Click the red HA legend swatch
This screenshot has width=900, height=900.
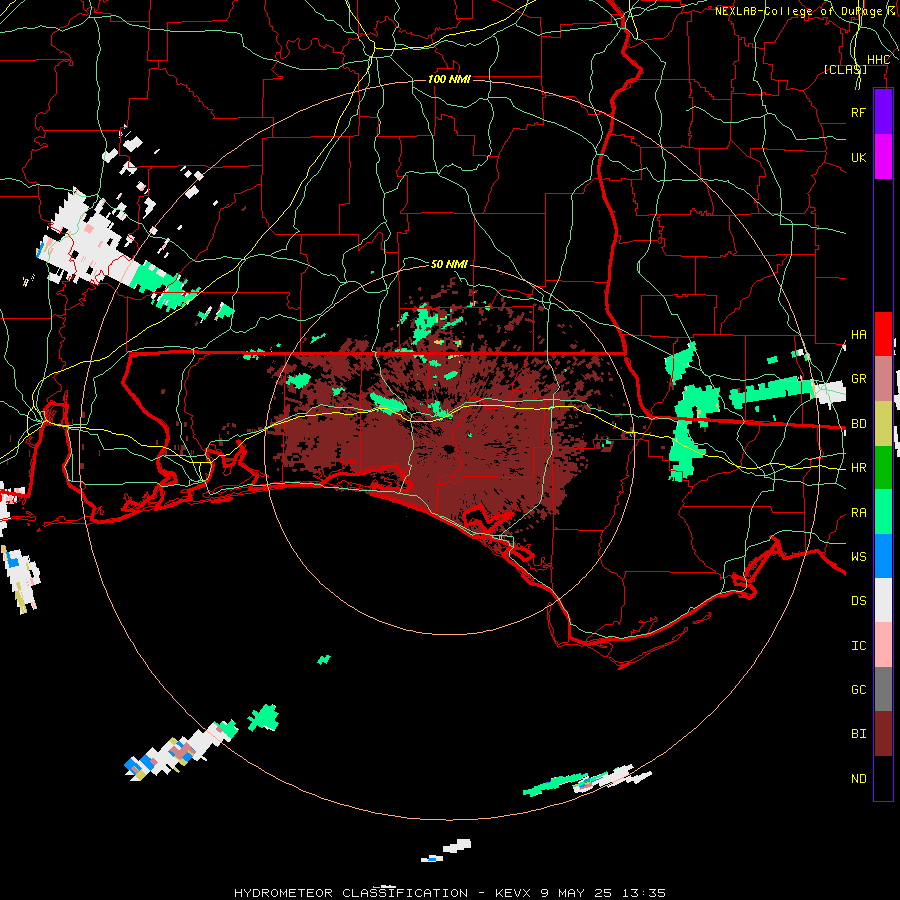tap(883, 334)
